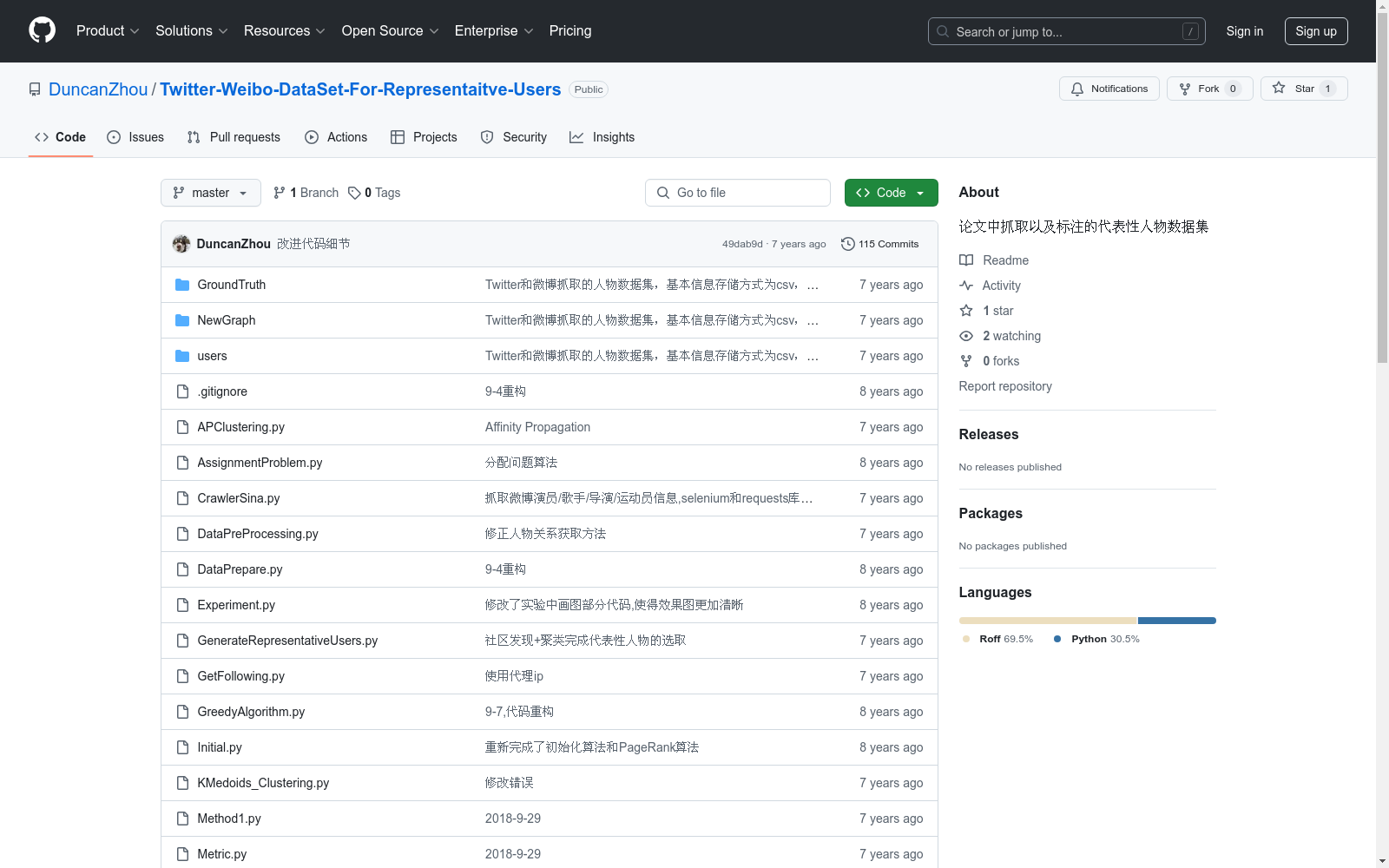Click the magnifier icon in Go to file
The width and height of the screenshot is (1389, 868).
[x=663, y=193]
